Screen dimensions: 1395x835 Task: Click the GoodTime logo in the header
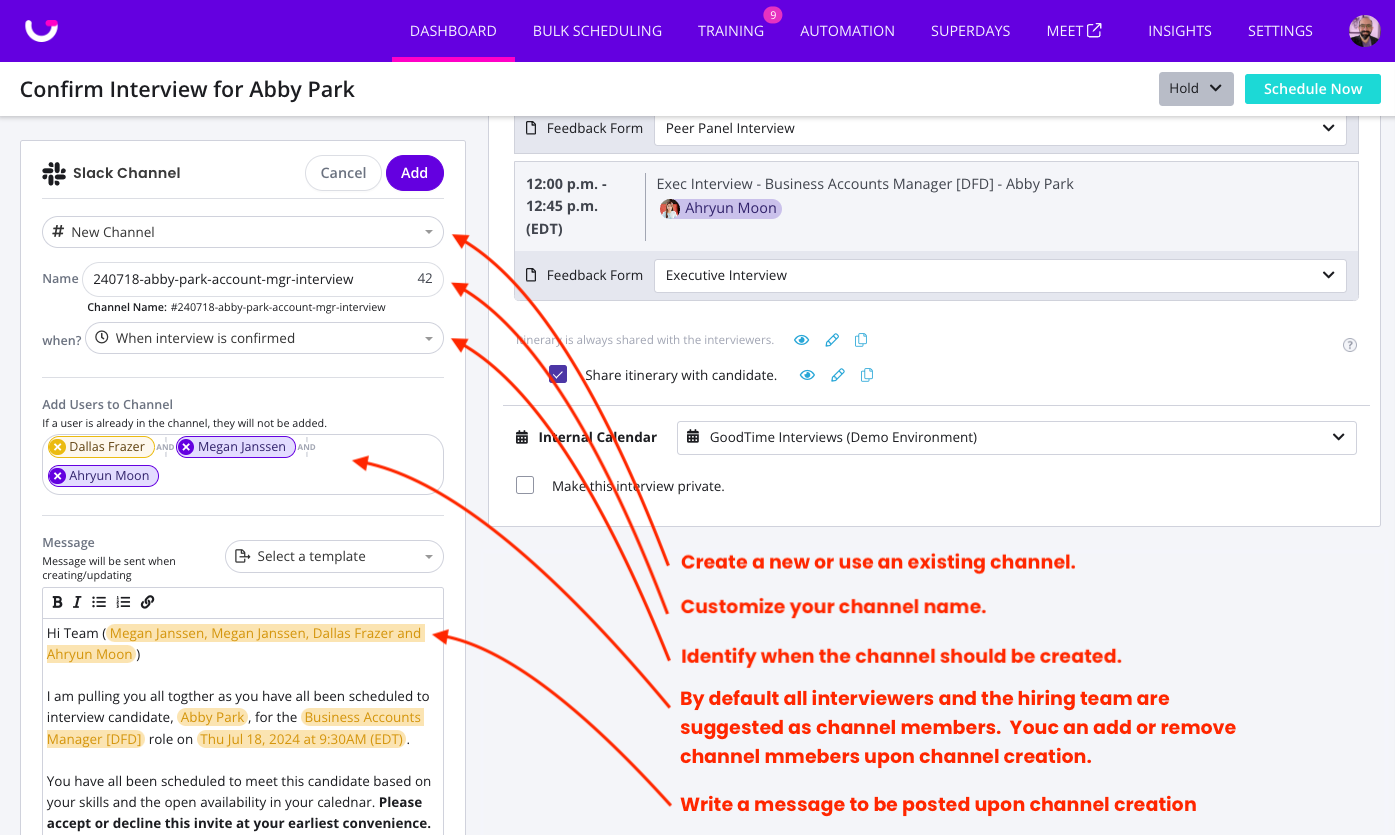(x=42, y=30)
